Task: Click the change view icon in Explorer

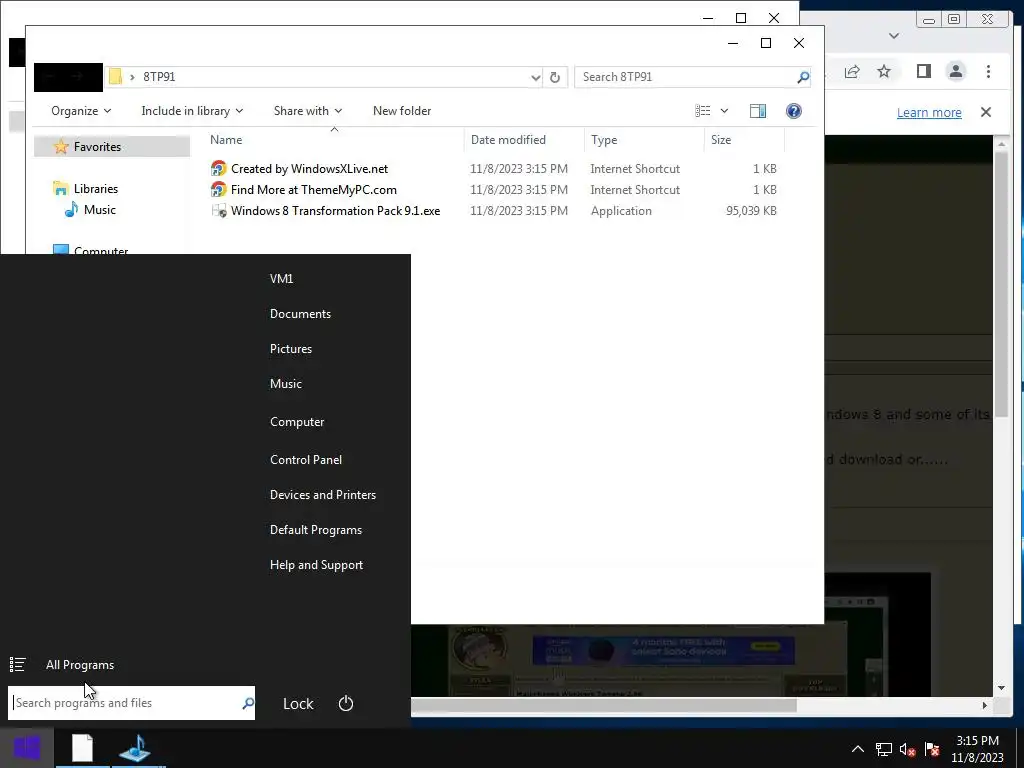Action: click(703, 111)
